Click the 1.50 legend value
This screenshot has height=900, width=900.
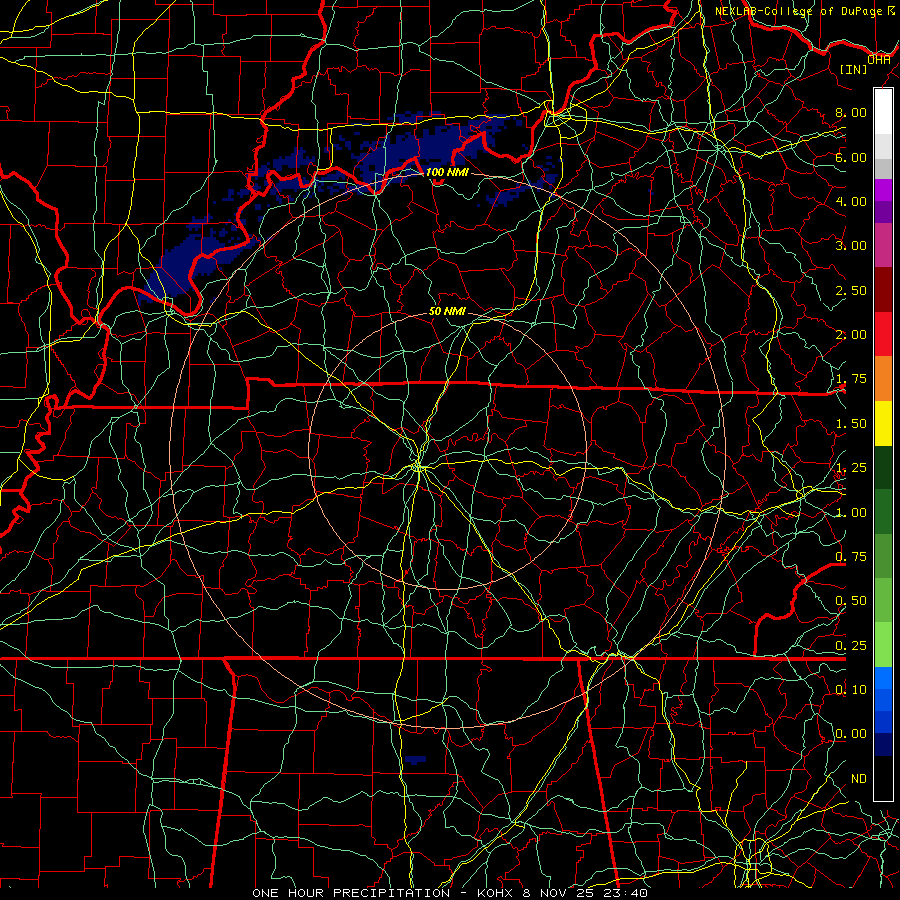pyautogui.click(x=851, y=424)
